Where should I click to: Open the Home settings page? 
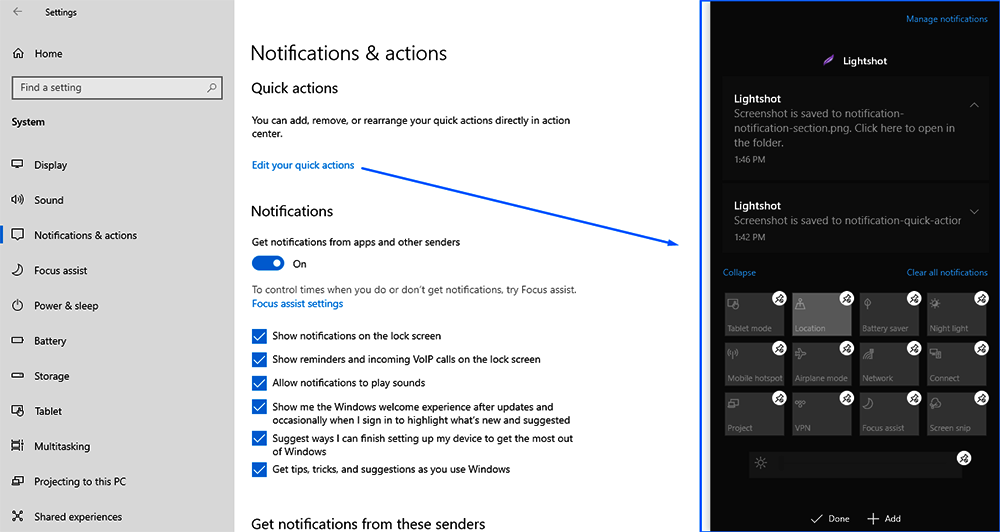coord(38,54)
